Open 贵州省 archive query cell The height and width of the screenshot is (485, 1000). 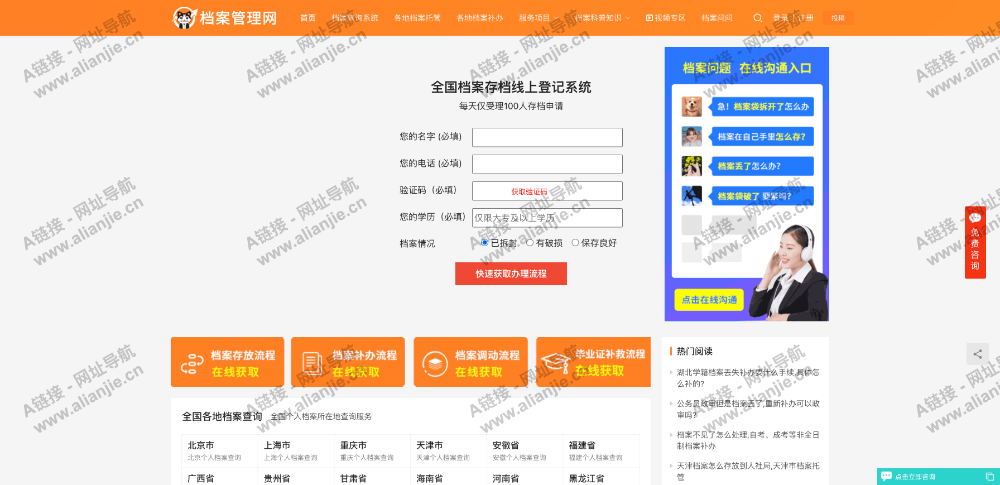(296, 477)
